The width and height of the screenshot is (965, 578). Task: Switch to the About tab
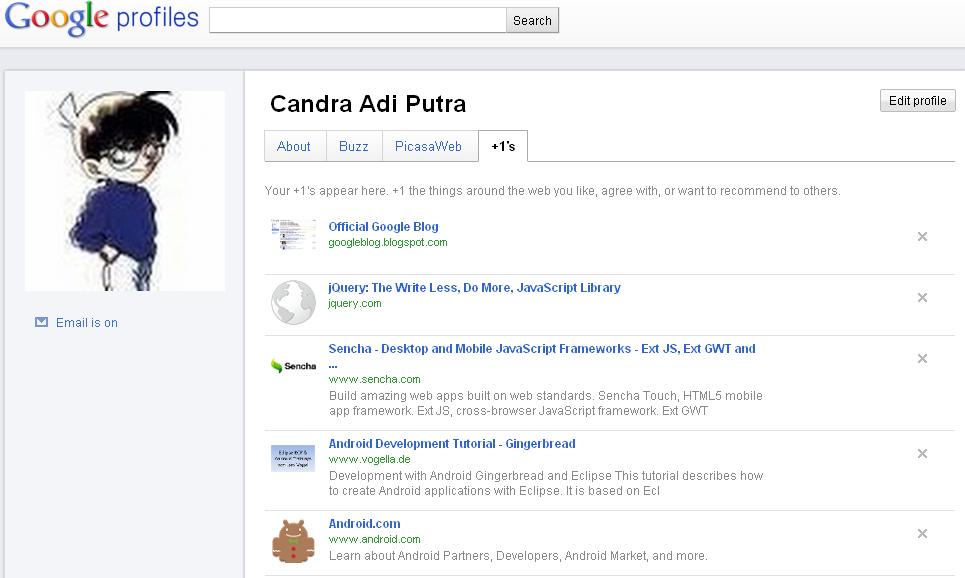(294, 146)
